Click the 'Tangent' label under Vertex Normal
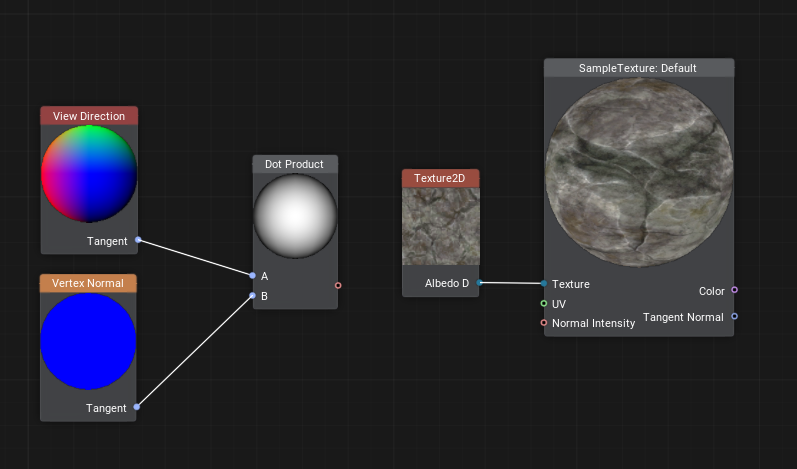The width and height of the screenshot is (797, 469). (106, 409)
